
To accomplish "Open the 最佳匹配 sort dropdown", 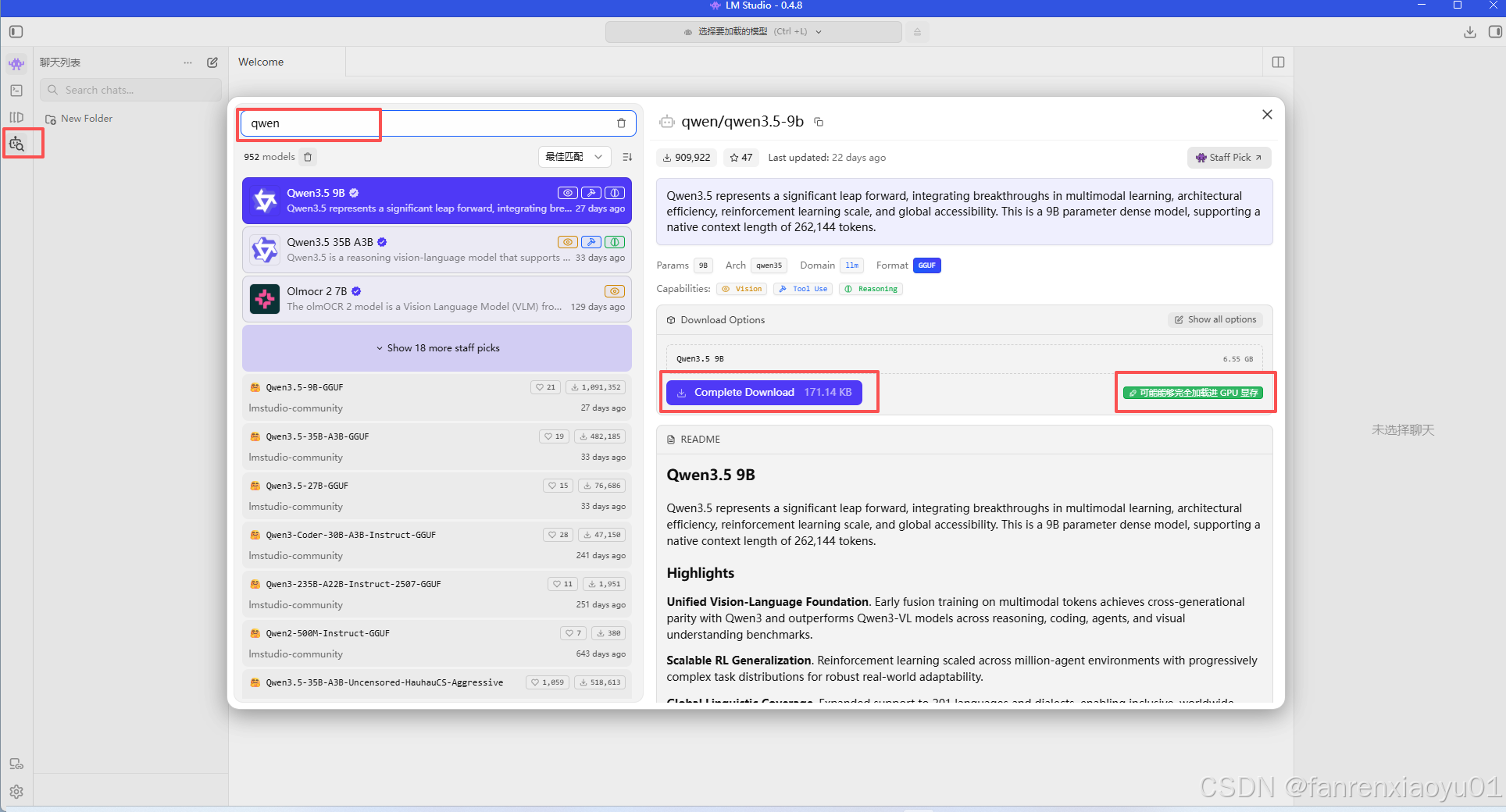I will point(574,157).
